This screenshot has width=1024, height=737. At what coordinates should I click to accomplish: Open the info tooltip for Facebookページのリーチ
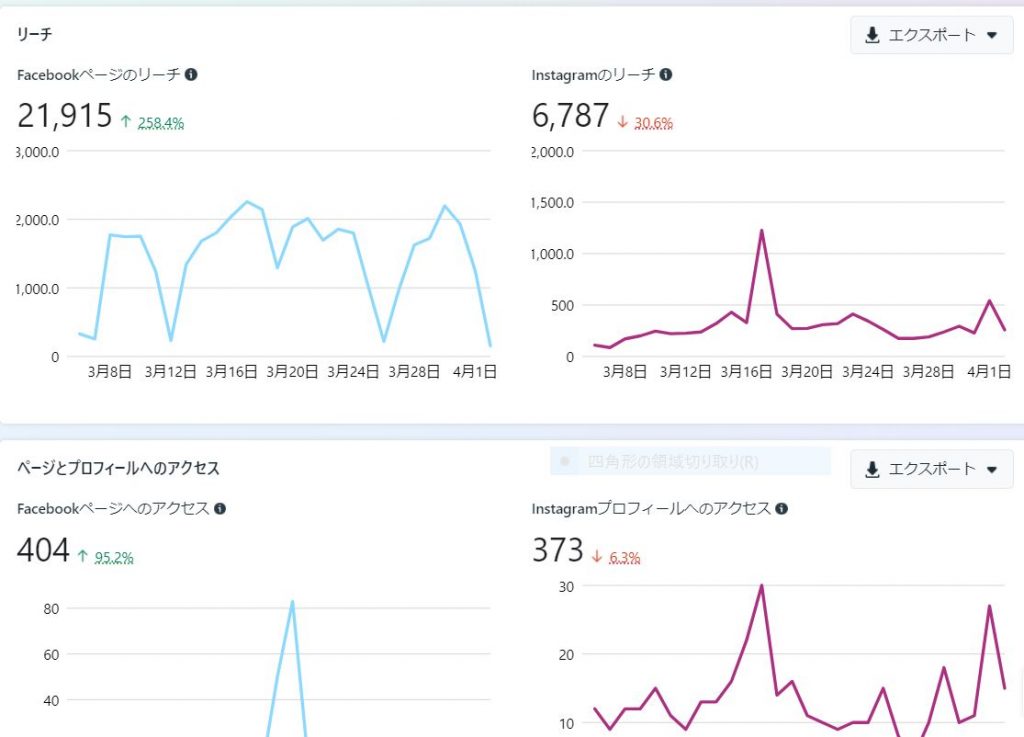pyautogui.click(x=191, y=74)
